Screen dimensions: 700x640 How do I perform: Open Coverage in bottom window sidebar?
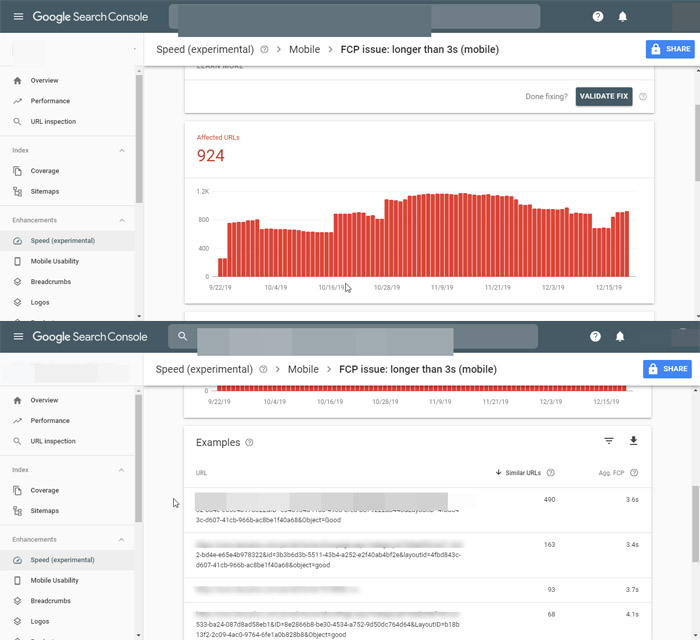point(67,490)
